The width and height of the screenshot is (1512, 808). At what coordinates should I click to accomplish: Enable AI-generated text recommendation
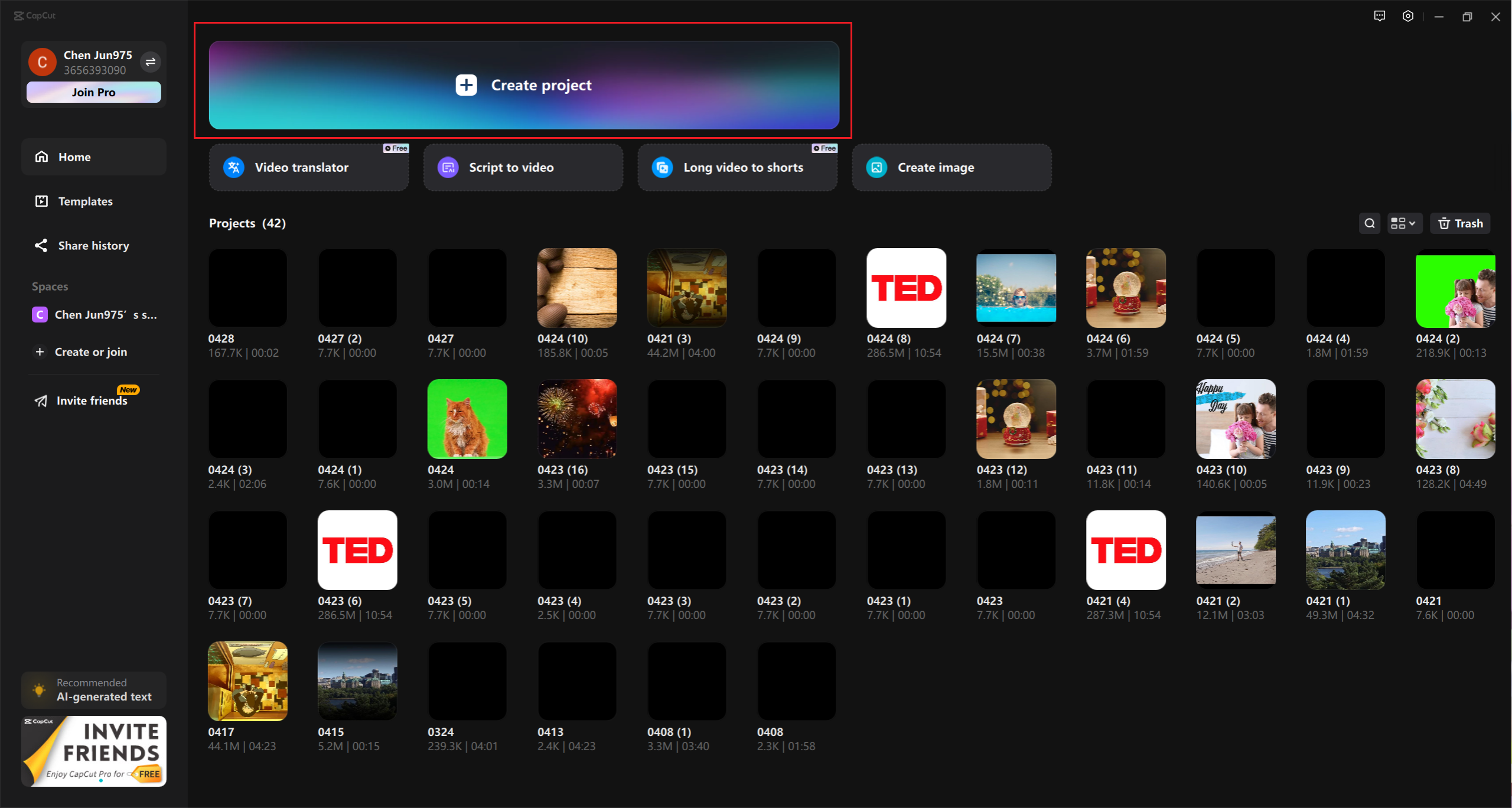coord(93,690)
